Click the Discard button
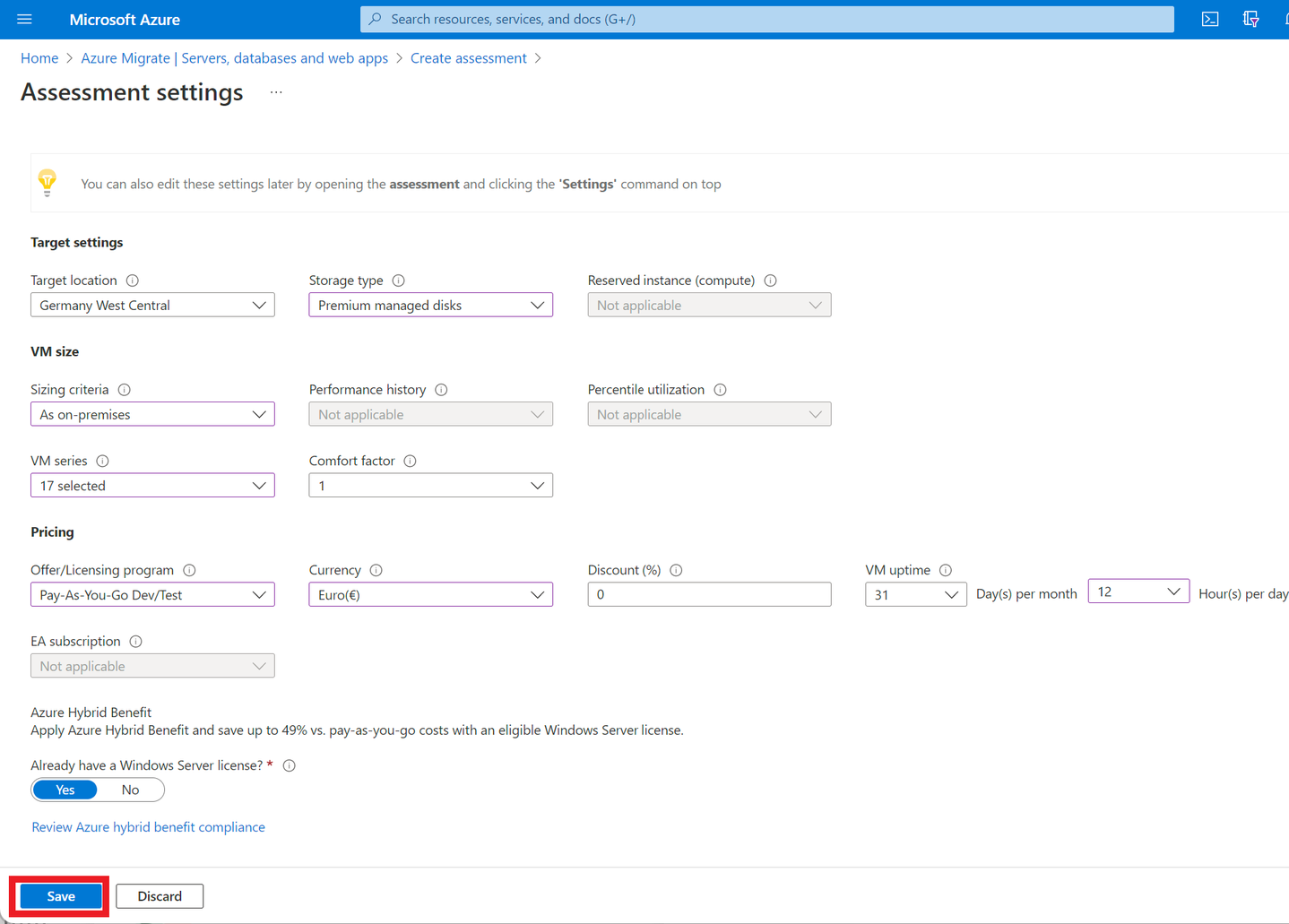This screenshot has height=924, width=1289. click(x=160, y=896)
